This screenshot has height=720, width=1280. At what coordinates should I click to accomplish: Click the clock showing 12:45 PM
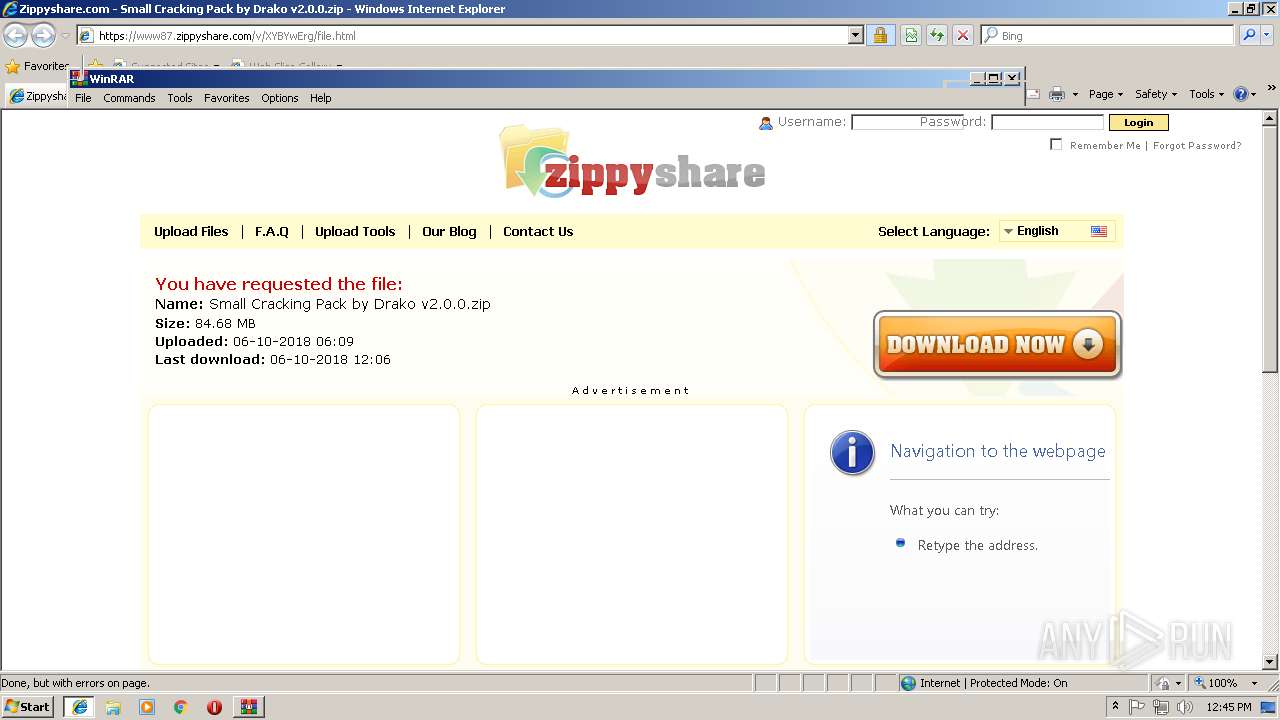[1229, 707]
